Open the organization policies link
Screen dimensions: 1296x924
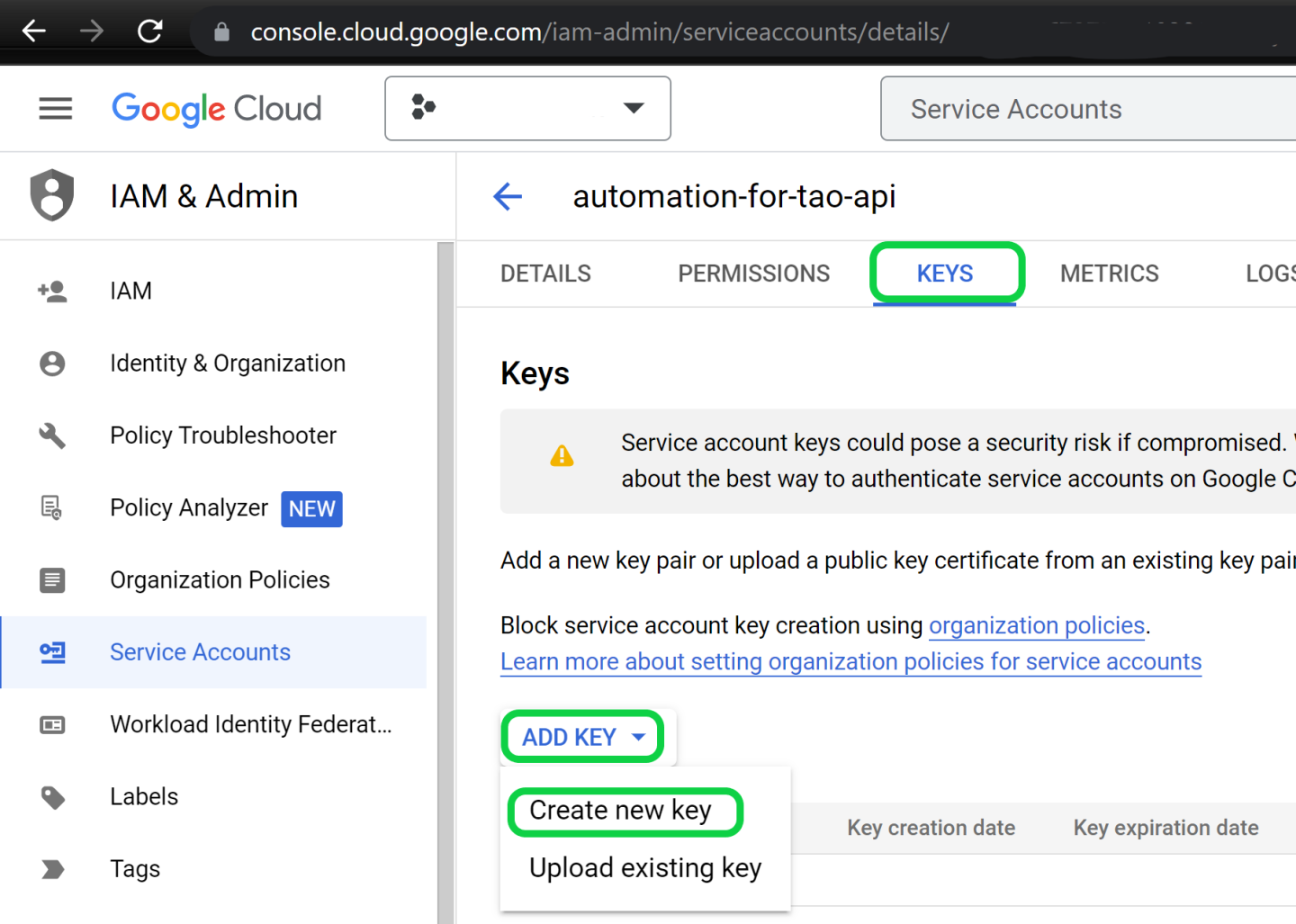tap(1036, 625)
